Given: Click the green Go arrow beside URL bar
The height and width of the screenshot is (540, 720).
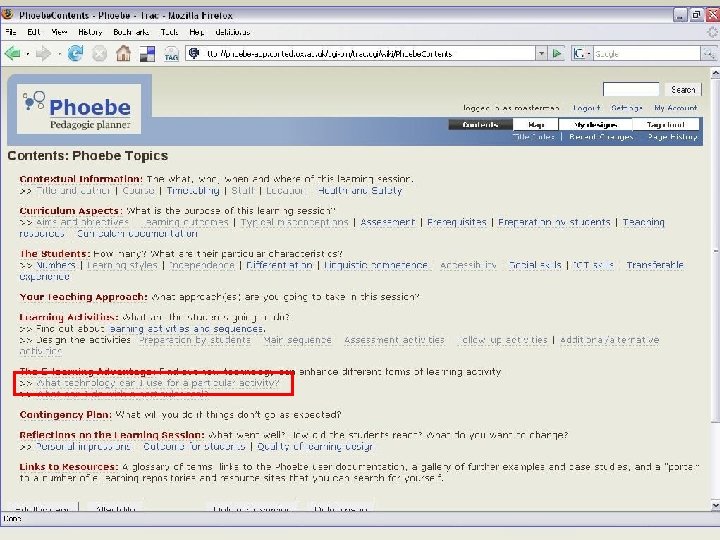Looking at the screenshot, I should click(x=557, y=54).
